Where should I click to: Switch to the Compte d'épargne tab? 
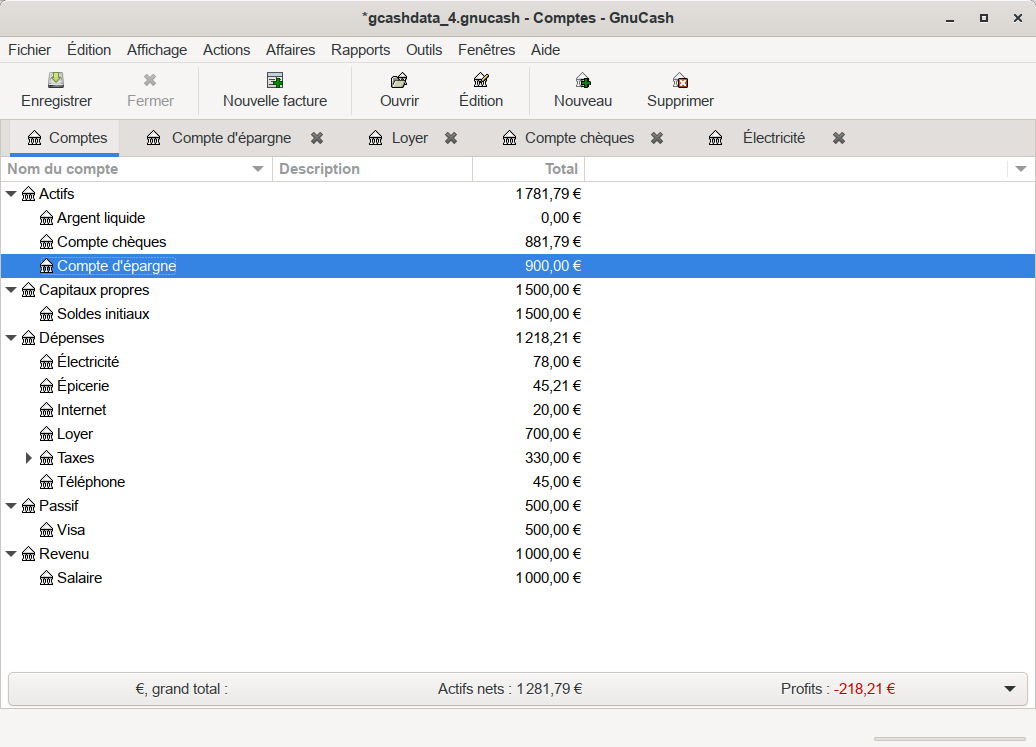[x=231, y=138]
